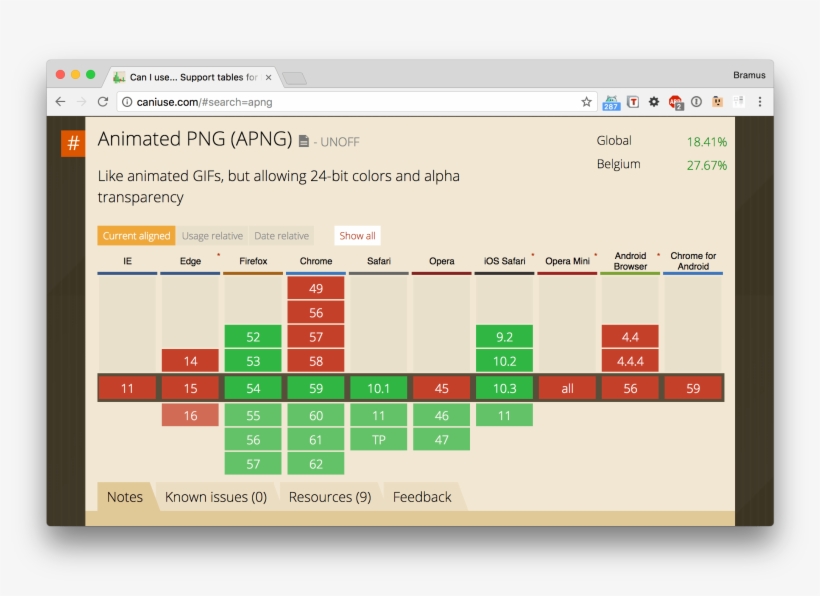
Task: Click the Firefox column header
Action: coord(253,261)
